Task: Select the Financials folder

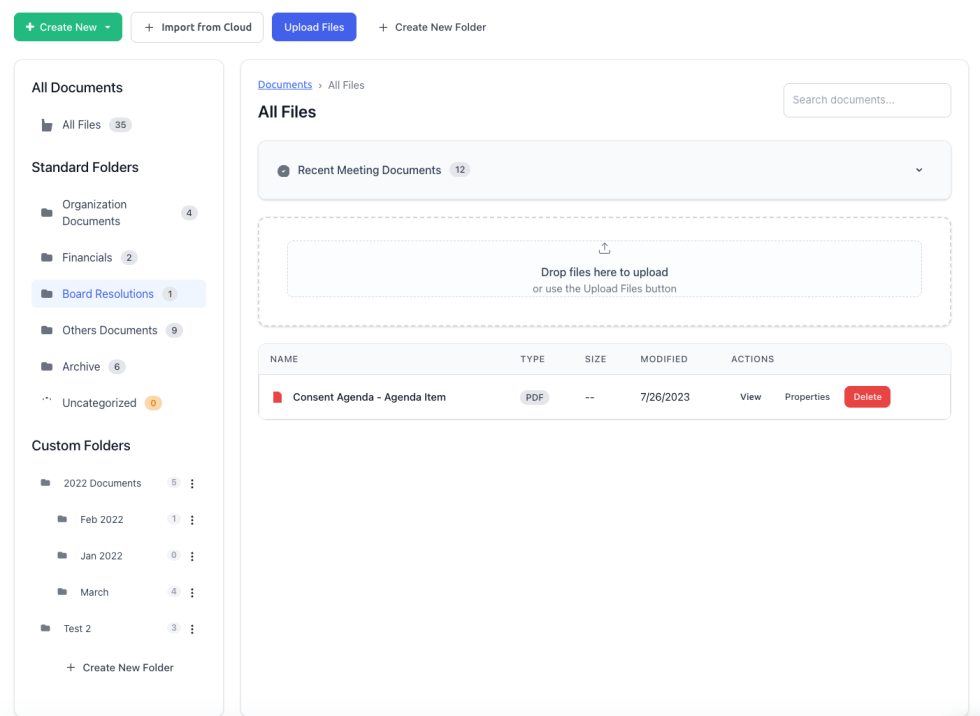Action: coord(119,257)
